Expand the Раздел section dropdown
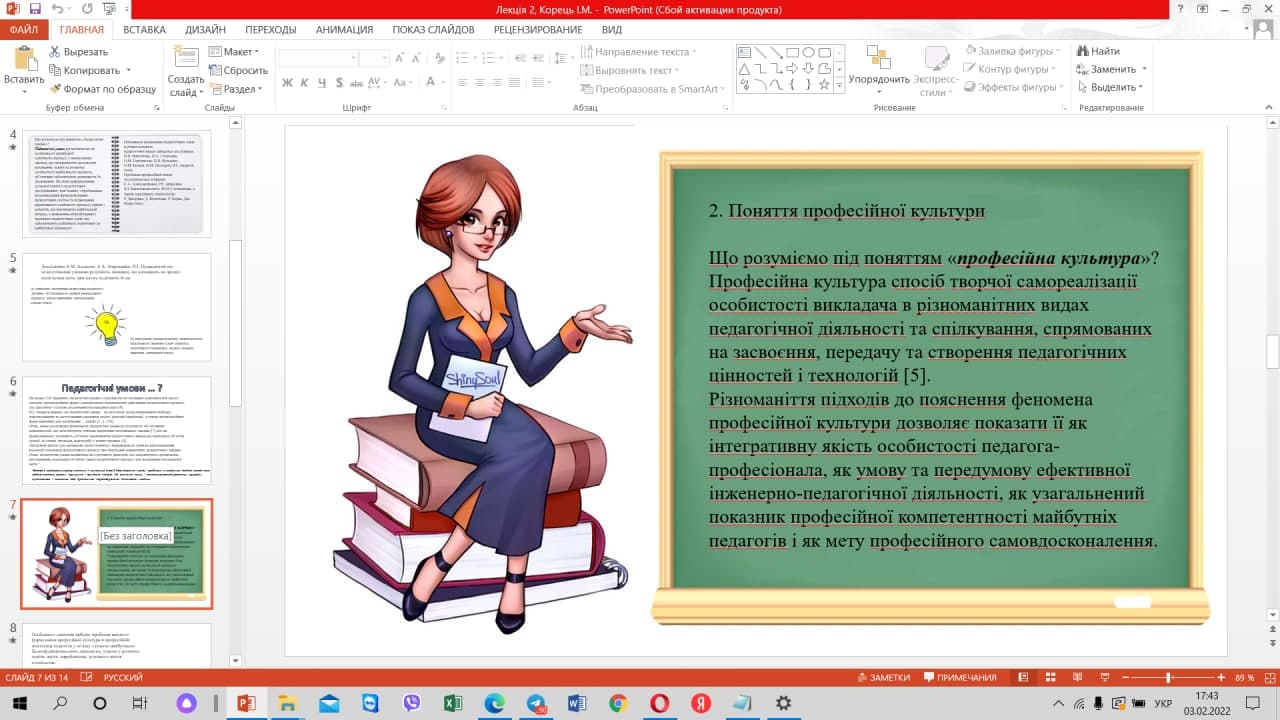The height and width of the screenshot is (720, 1280). coord(235,89)
